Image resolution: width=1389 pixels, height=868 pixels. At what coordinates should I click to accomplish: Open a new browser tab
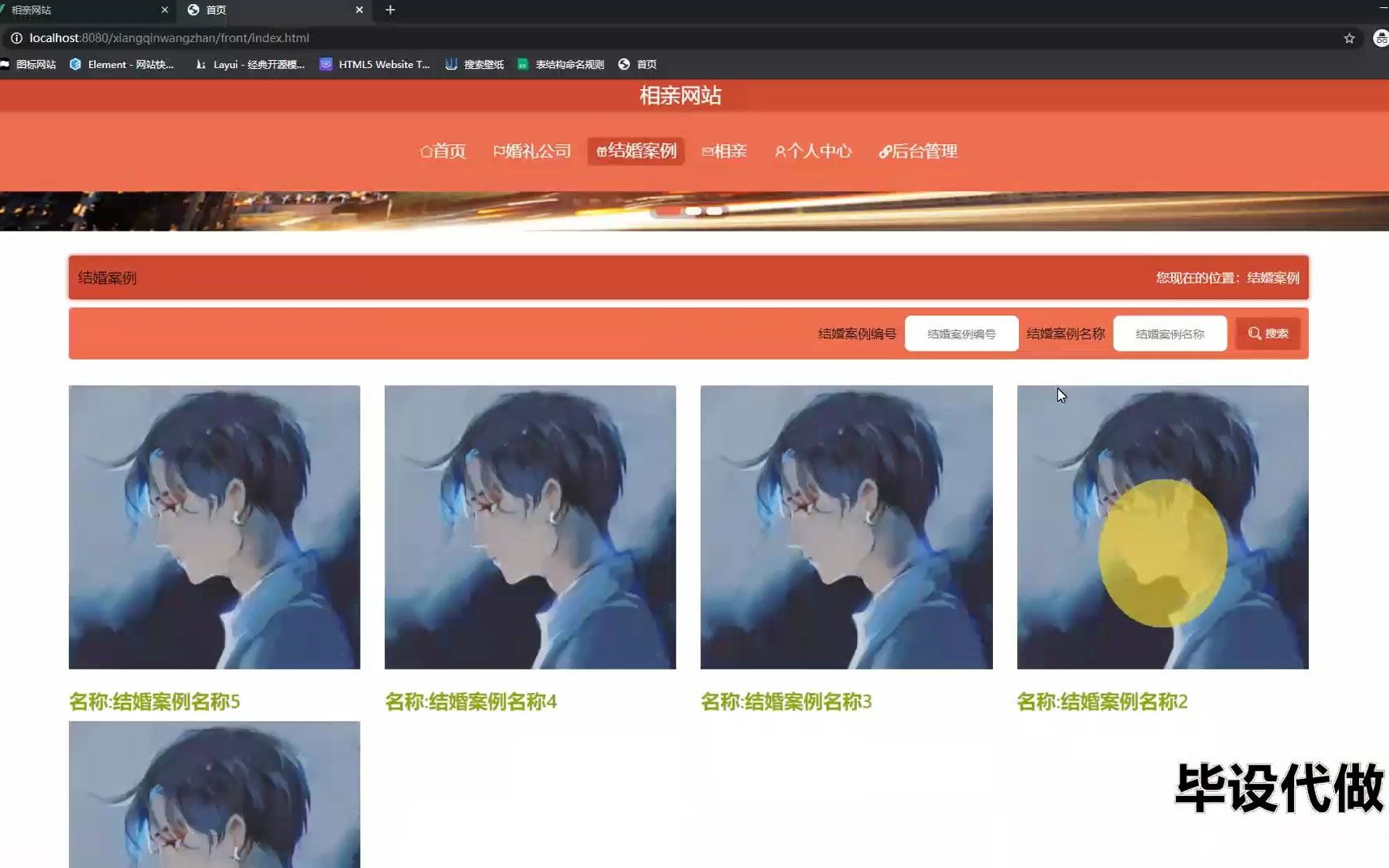point(390,10)
